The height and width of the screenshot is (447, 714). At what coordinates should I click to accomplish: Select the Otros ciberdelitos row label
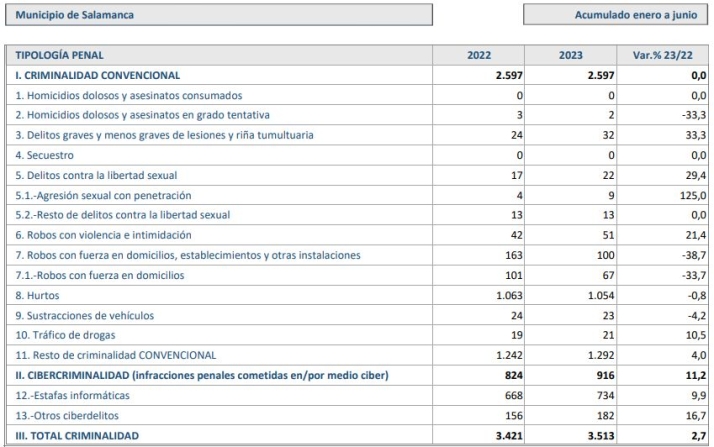point(66,415)
